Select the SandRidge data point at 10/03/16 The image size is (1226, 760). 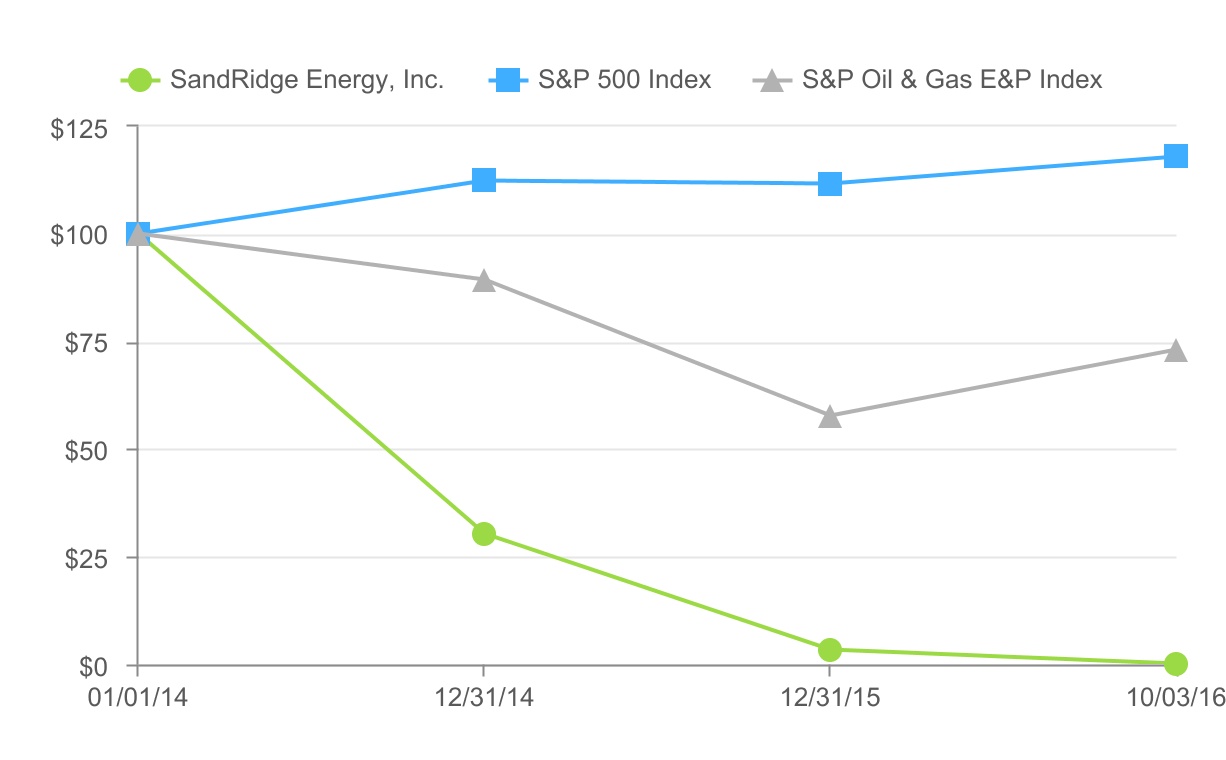point(1176,663)
